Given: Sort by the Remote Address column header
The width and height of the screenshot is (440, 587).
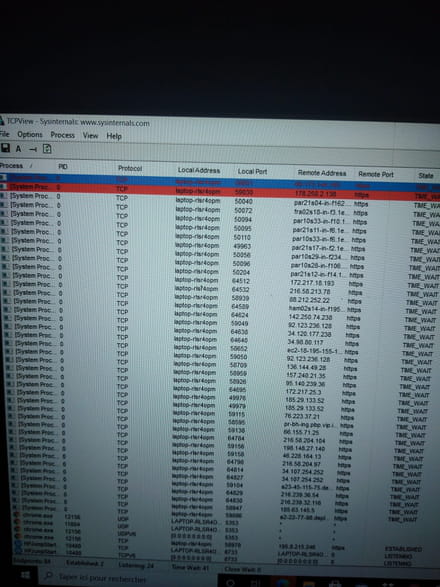Looking at the screenshot, I should point(322,173).
